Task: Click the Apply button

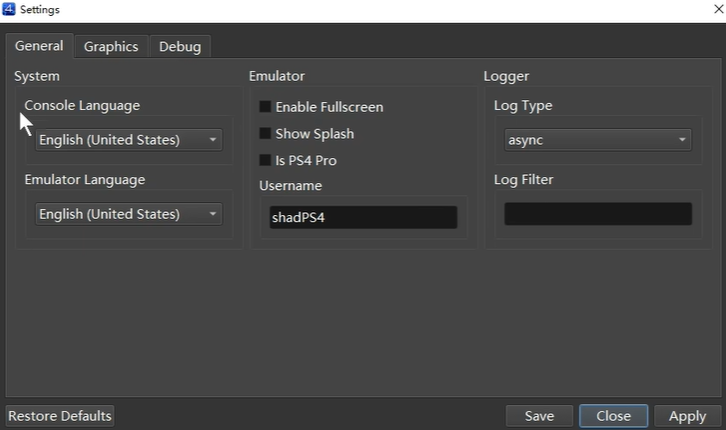Action: tap(688, 416)
